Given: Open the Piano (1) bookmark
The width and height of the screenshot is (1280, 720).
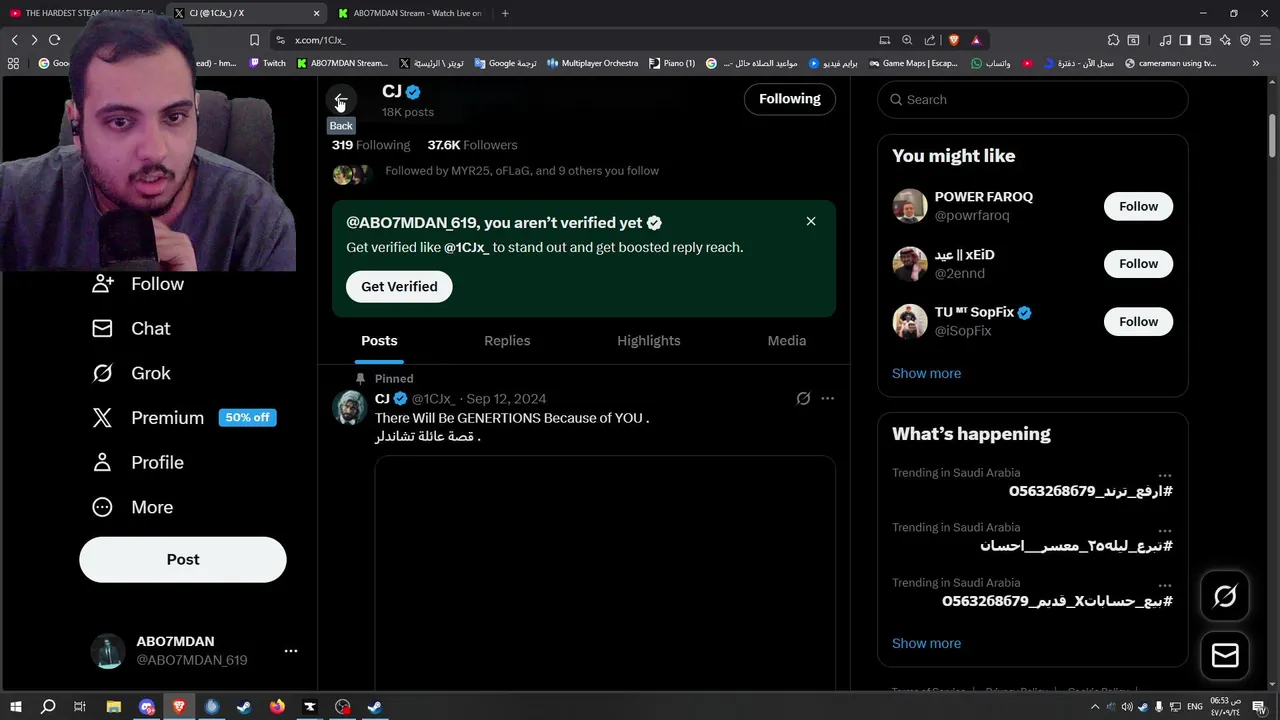Looking at the screenshot, I should (x=672, y=63).
